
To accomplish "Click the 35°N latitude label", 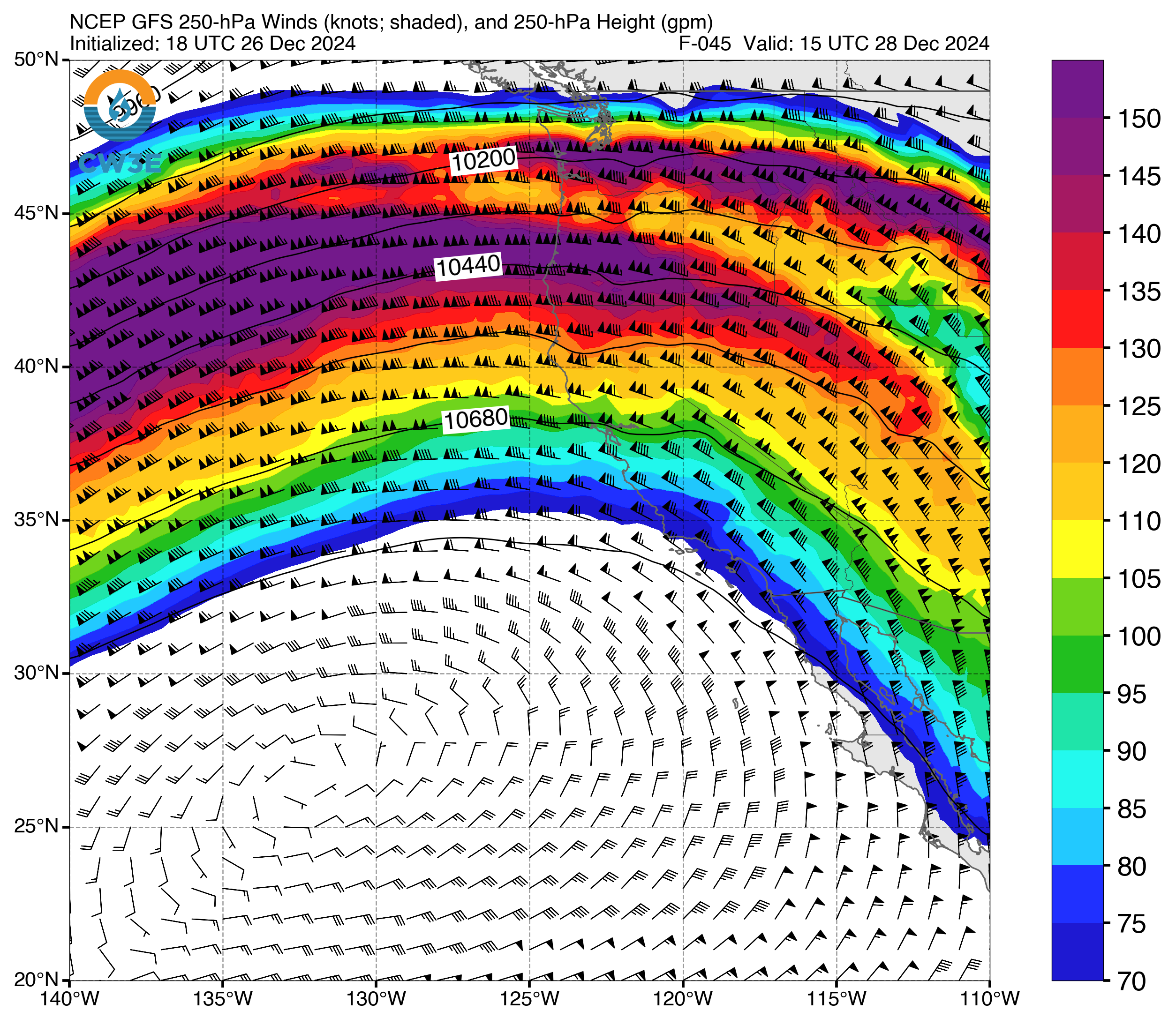I will pyautogui.click(x=36, y=520).
